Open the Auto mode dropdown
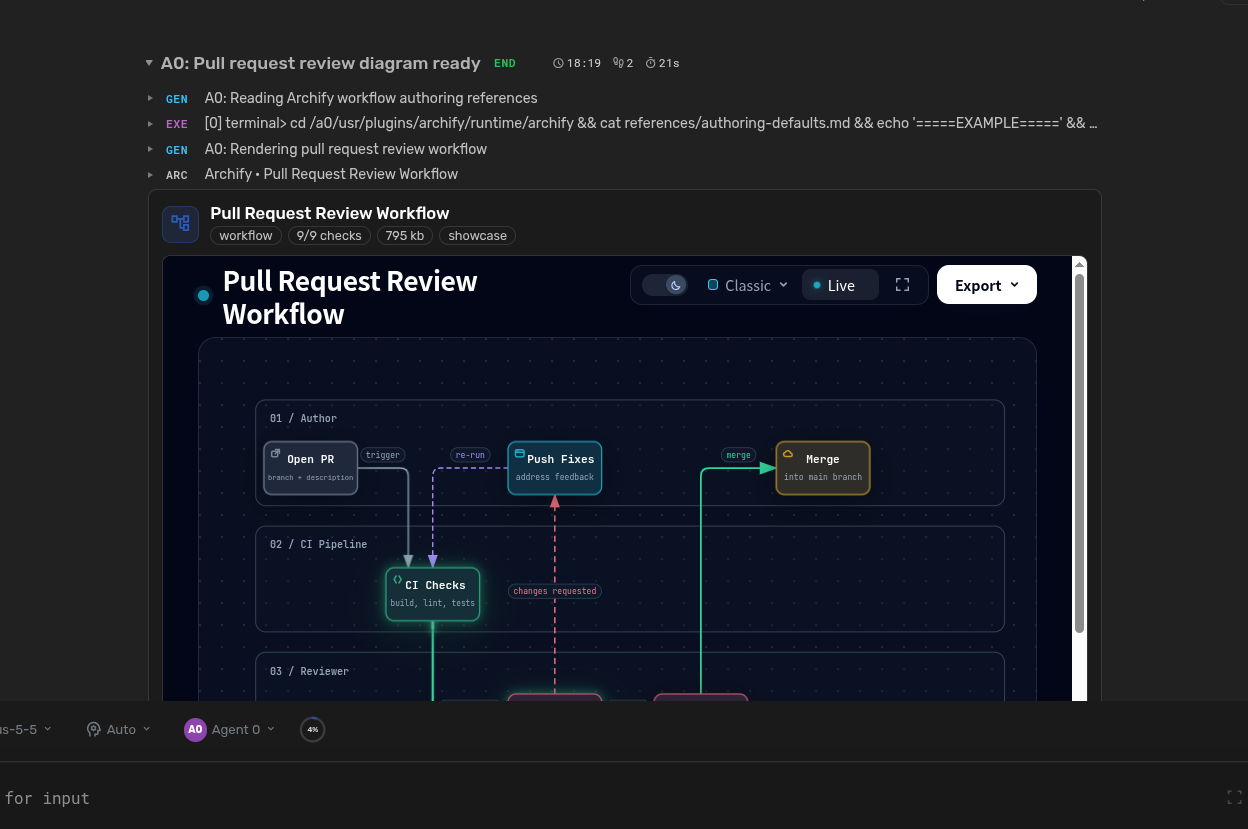This screenshot has width=1248, height=829. click(x=120, y=729)
